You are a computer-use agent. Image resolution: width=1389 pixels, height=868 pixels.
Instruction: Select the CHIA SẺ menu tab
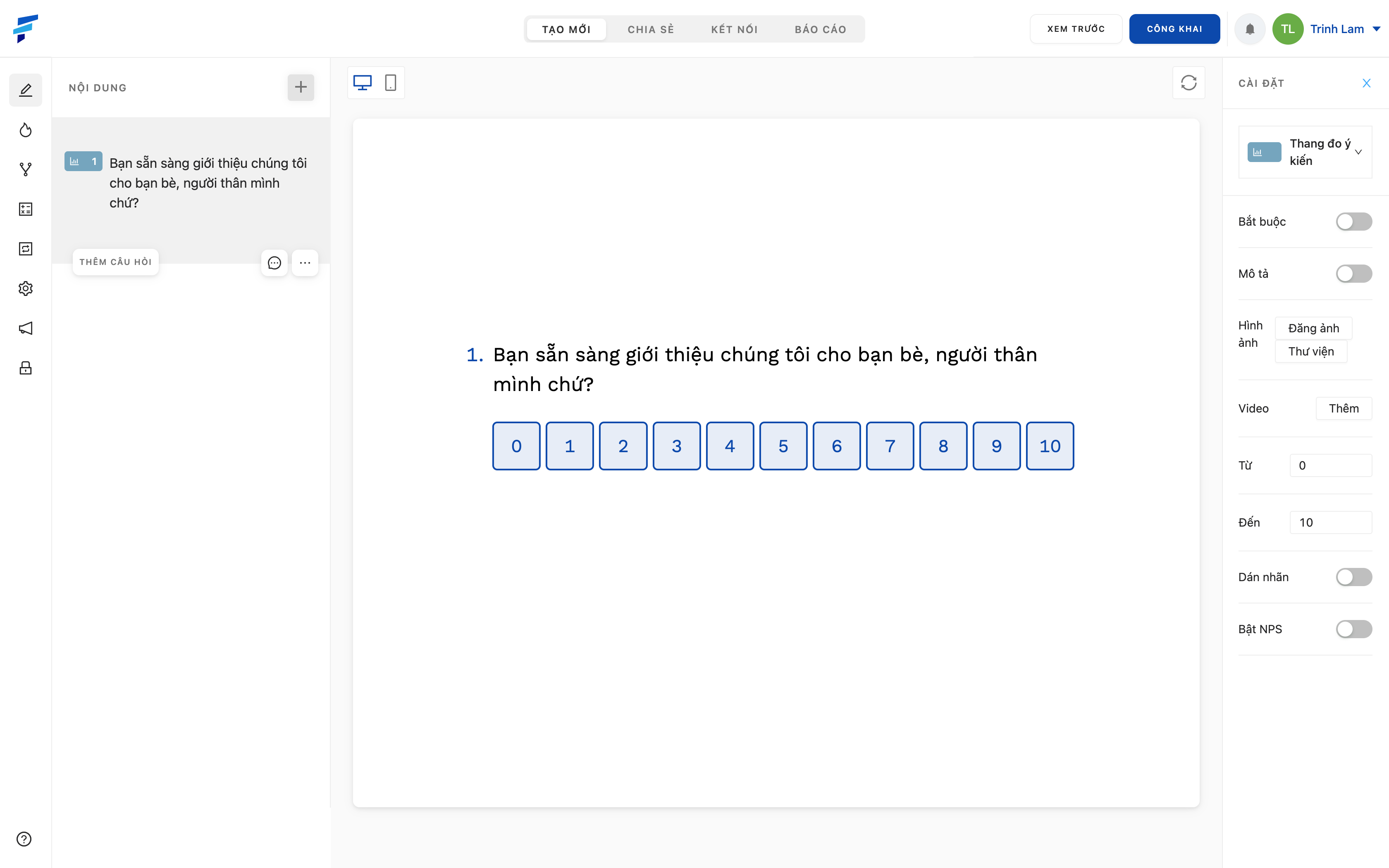coord(651,29)
